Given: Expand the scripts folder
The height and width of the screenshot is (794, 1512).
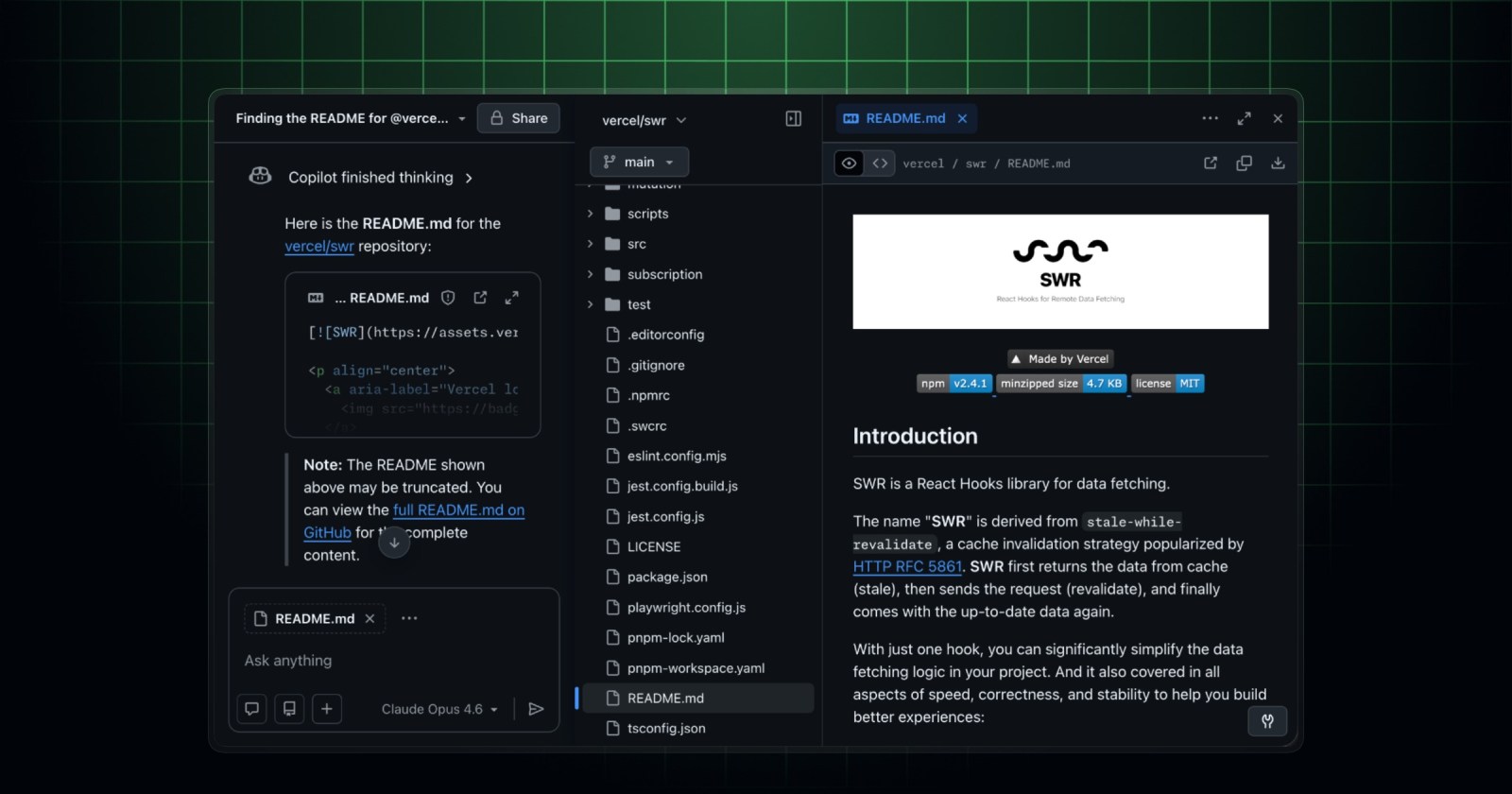Looking at the screenshot, I should tap(590, 214).
